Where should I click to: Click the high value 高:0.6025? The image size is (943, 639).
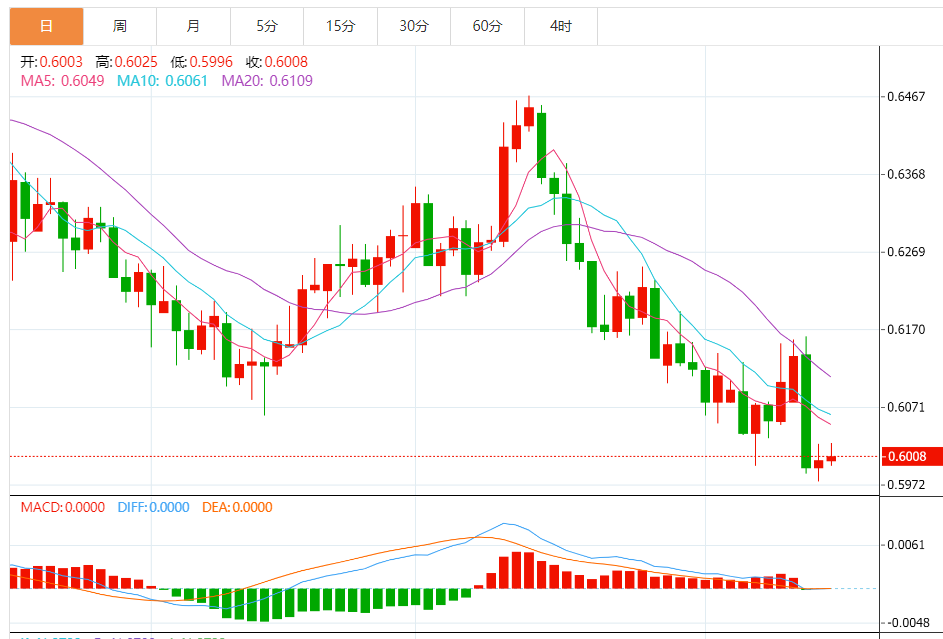tap(126, 62)
